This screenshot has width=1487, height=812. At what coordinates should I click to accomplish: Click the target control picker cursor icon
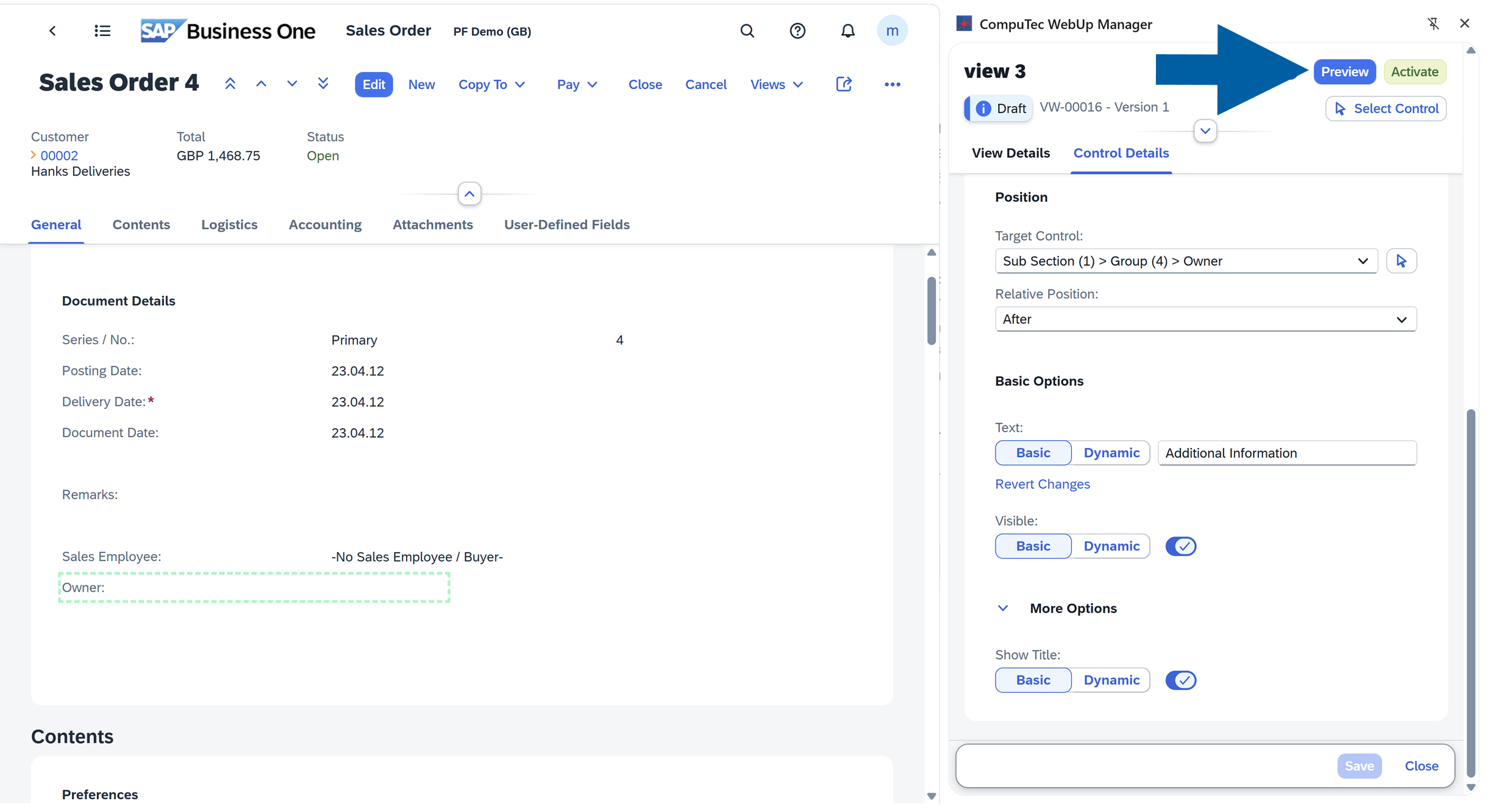[1401, 261]
